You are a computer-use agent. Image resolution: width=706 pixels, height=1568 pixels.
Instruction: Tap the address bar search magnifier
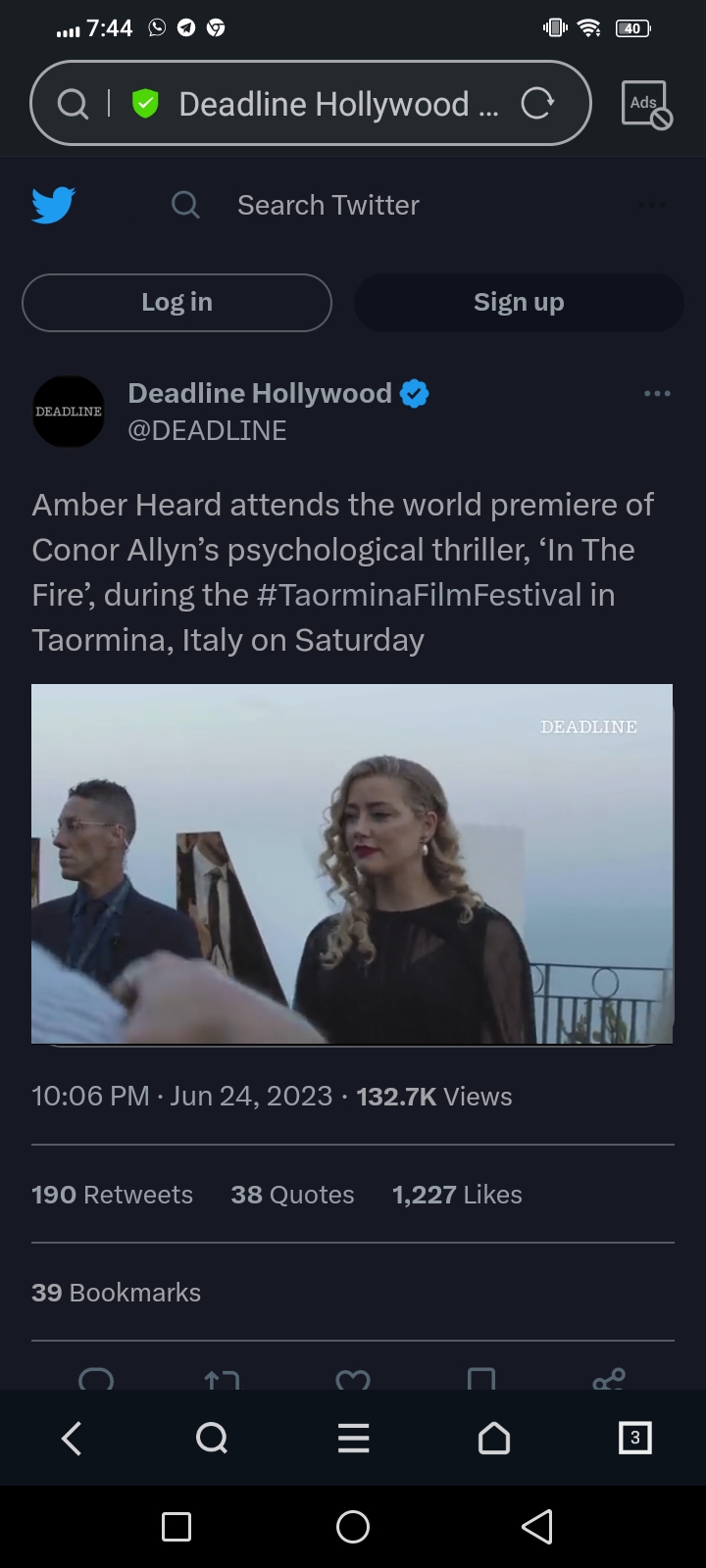73,103
